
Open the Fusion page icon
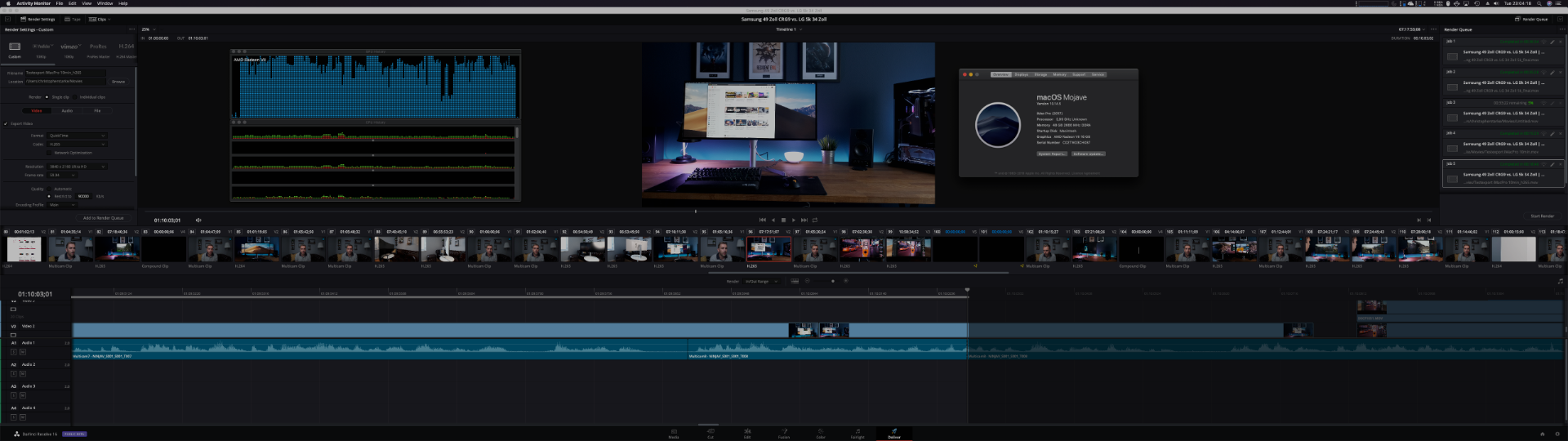784,432
